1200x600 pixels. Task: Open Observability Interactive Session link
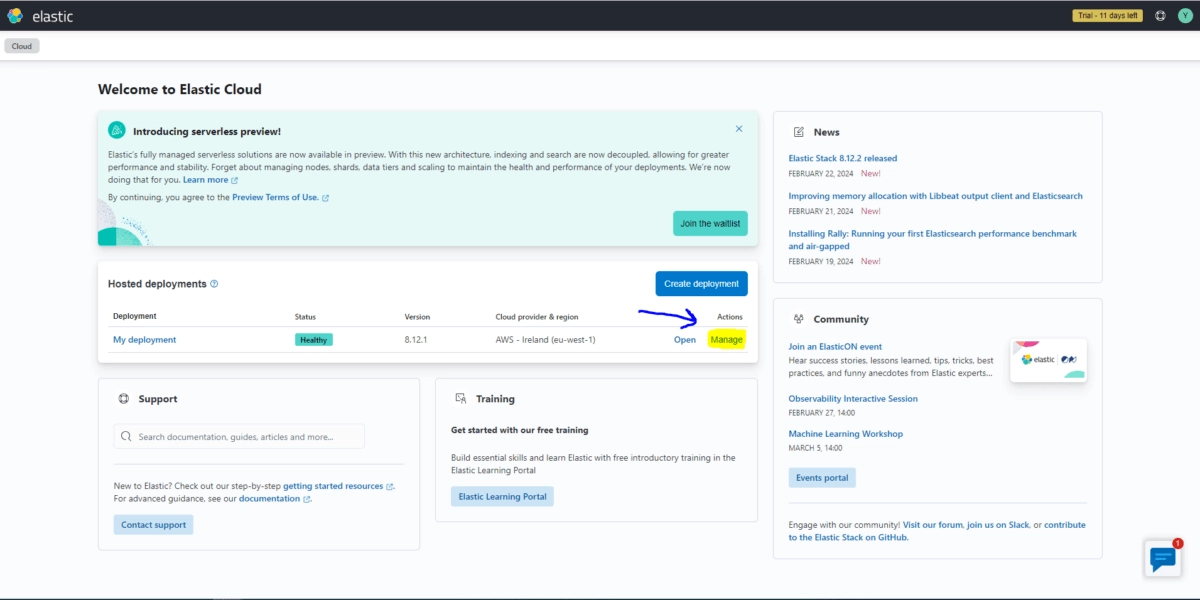click(853, 399)
